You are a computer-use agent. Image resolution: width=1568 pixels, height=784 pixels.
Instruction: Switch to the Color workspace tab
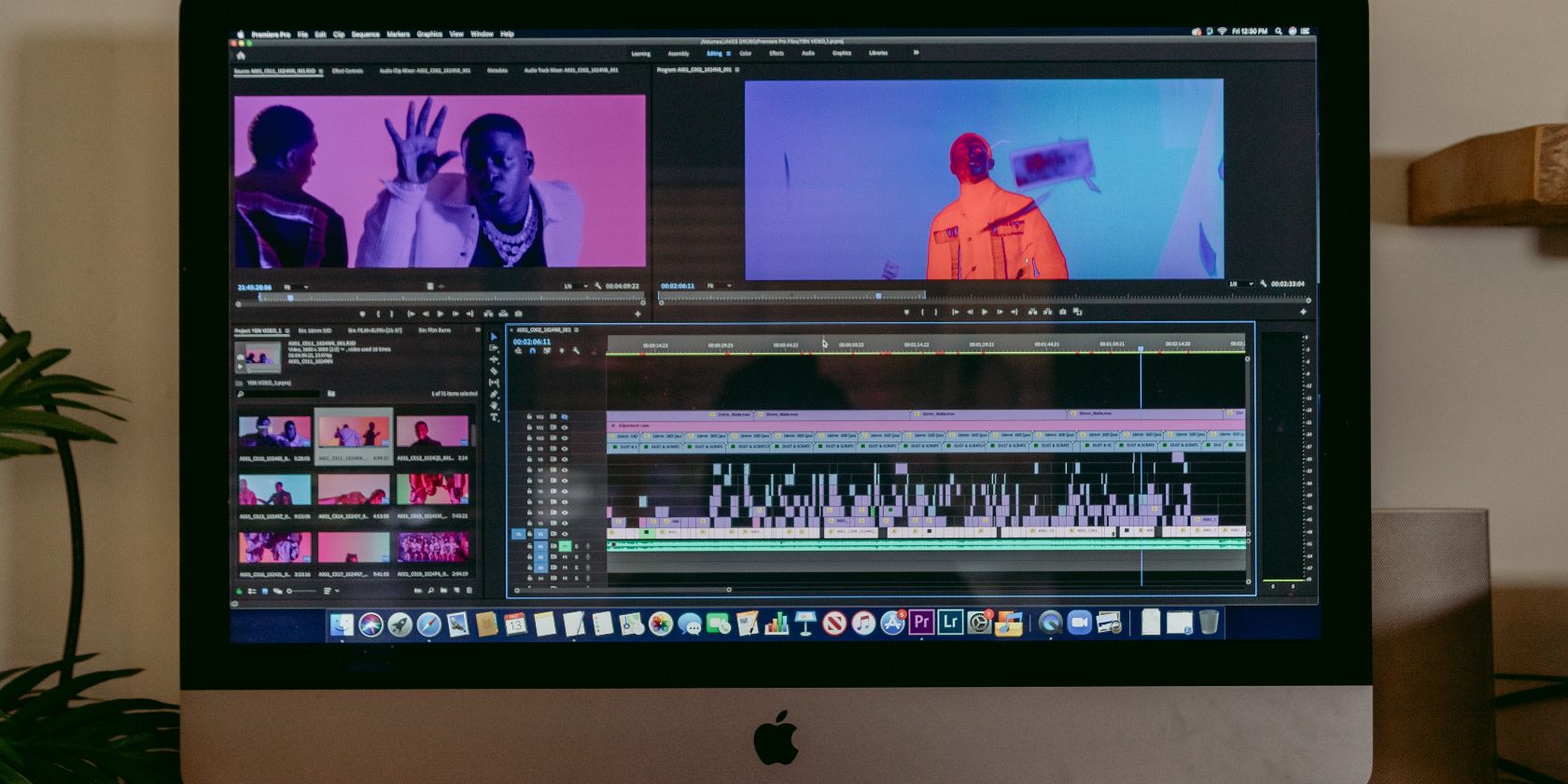coord(746,53)
